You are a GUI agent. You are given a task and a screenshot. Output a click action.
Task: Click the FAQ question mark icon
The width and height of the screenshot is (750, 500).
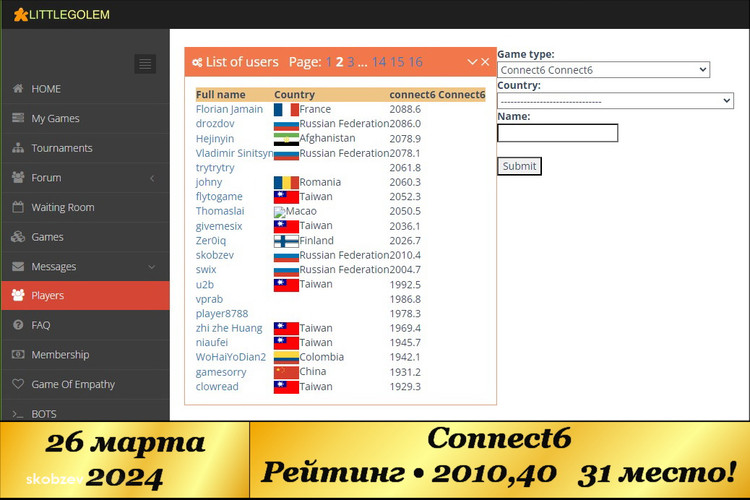(x=18, y=325)
